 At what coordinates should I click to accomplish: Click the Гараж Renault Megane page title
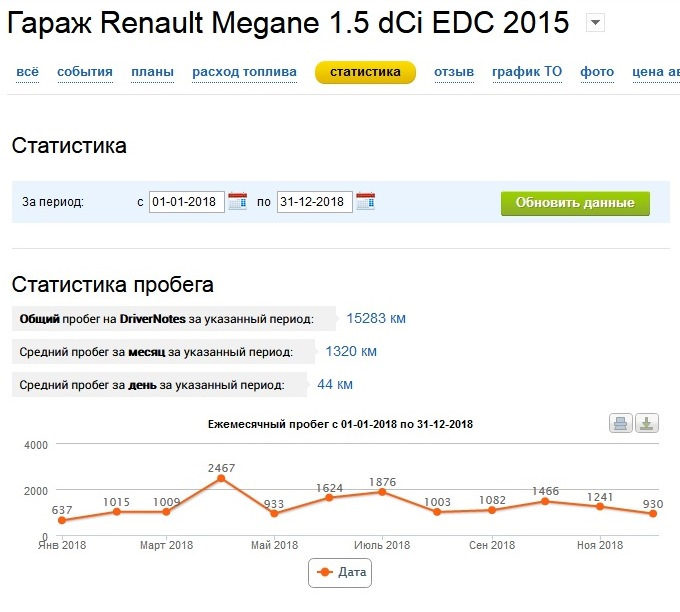[288, 23]
